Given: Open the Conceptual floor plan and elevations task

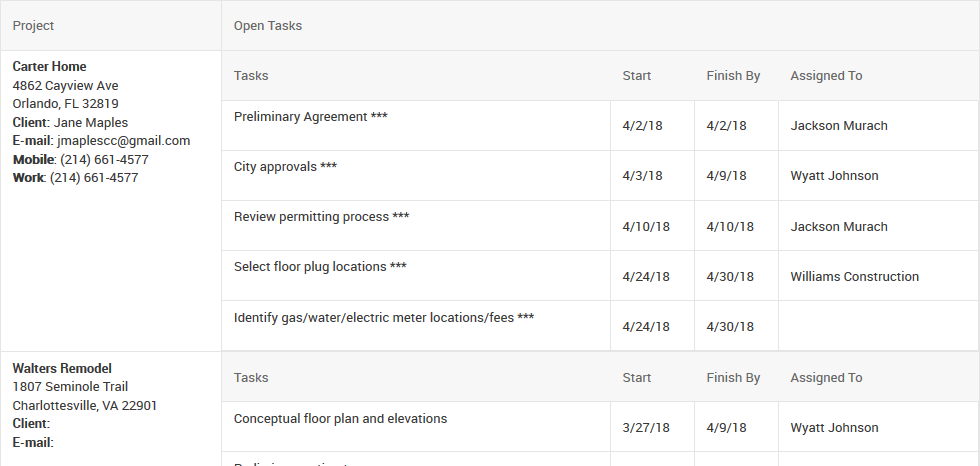Looking at the screenshot, I should point(341,419).
